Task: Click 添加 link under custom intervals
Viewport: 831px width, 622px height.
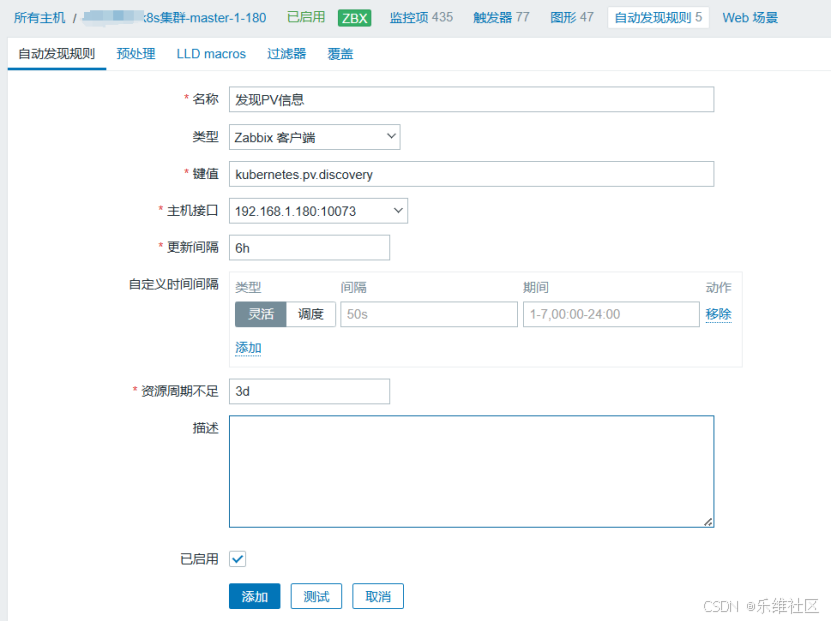Action: pyautogui.click(x=248, y=348)
